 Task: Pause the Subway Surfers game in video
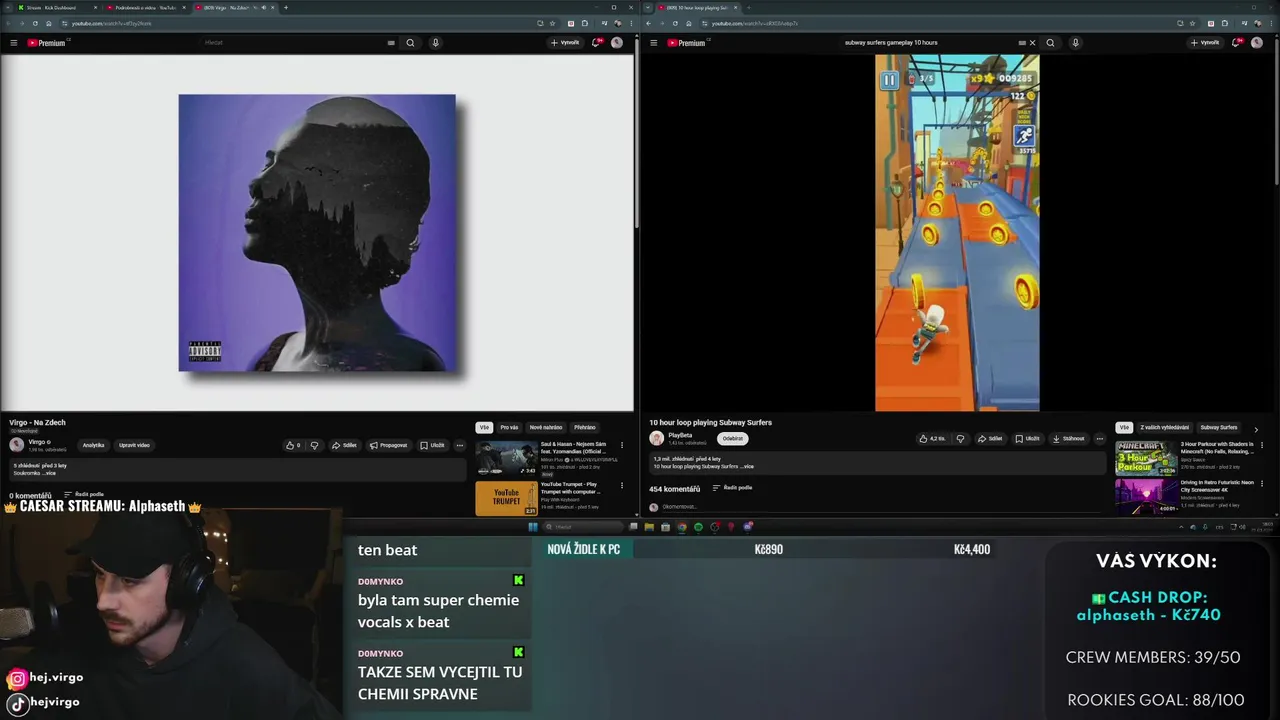coord(889,80)
